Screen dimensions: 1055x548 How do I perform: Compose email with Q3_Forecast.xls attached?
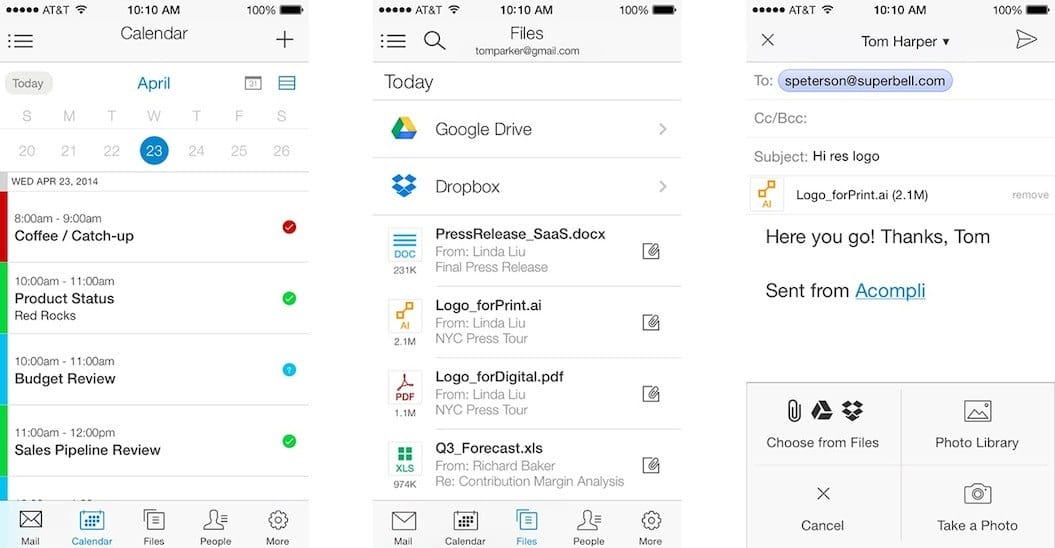651,465
